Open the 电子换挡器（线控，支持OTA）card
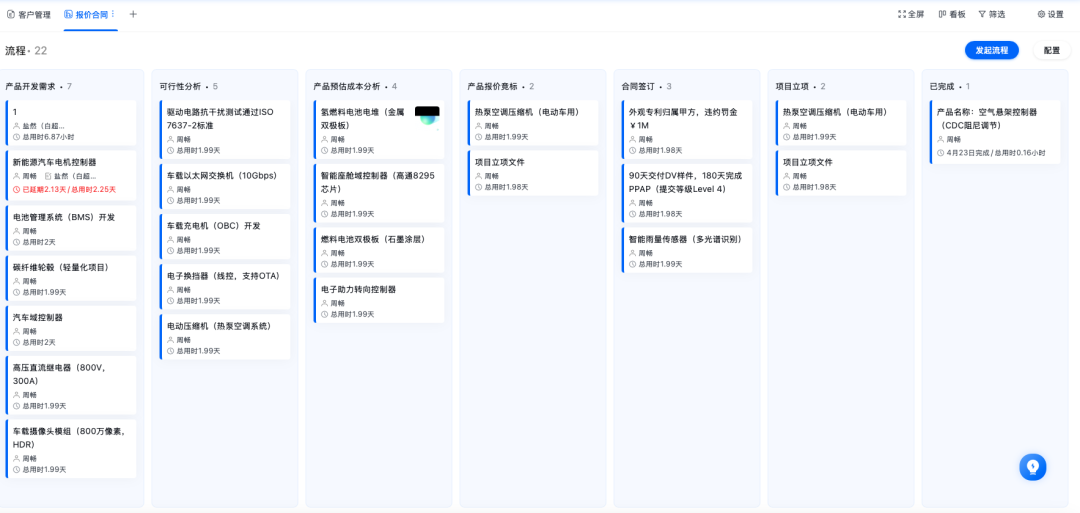 pos(225,287)
